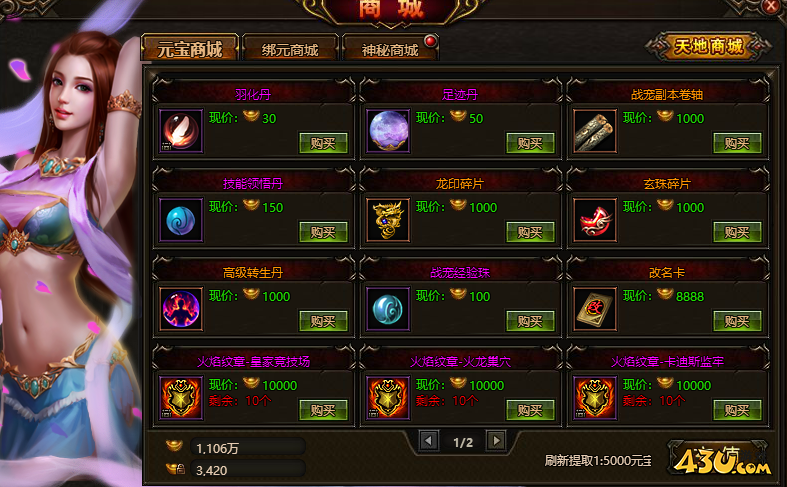The width and height of the screenshot is (787, 487).
Task: Close the 商城 shop window
Action: click(x=771, y=6)
